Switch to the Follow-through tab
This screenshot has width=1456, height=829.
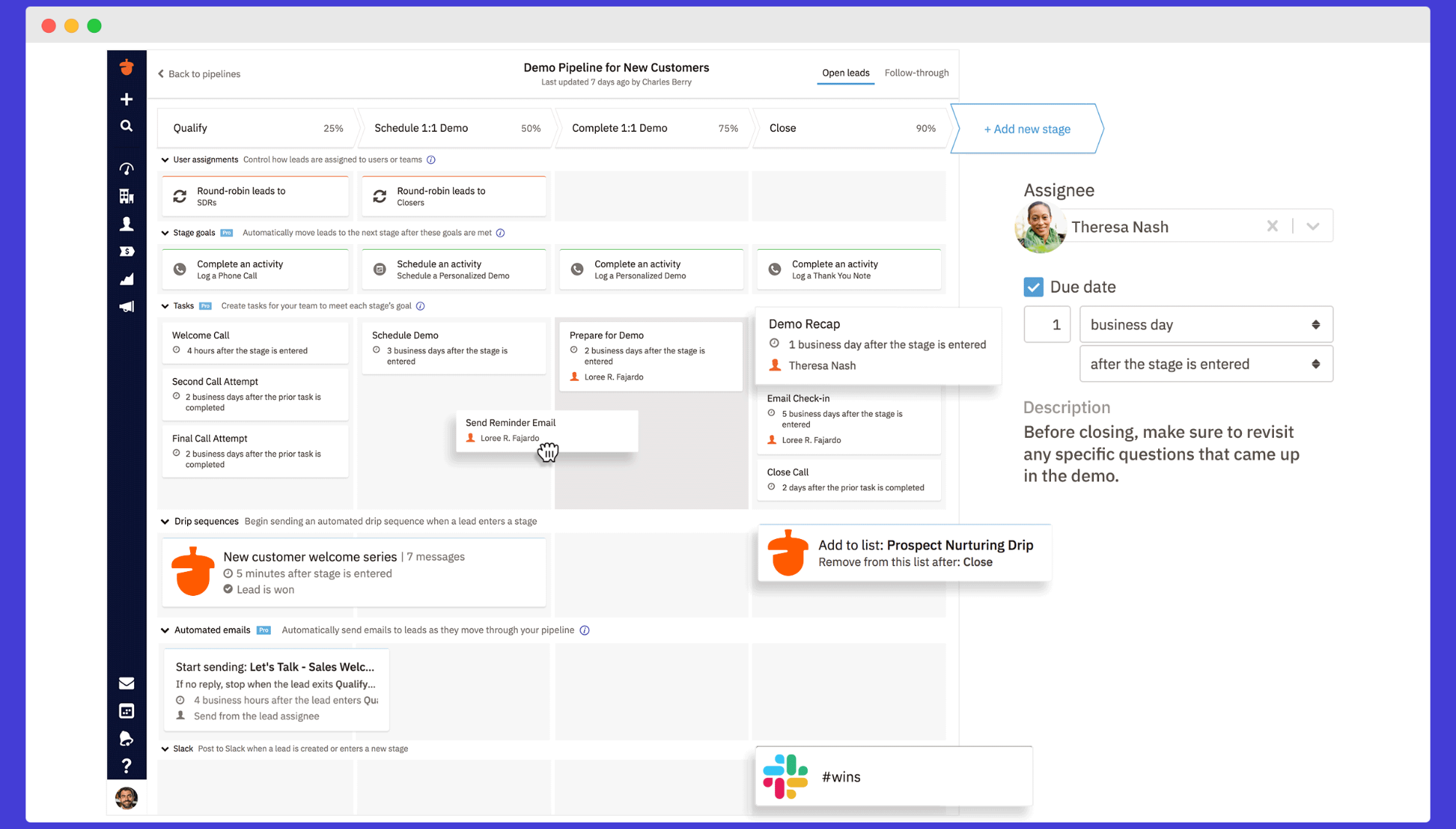click(x=916, y=73)
